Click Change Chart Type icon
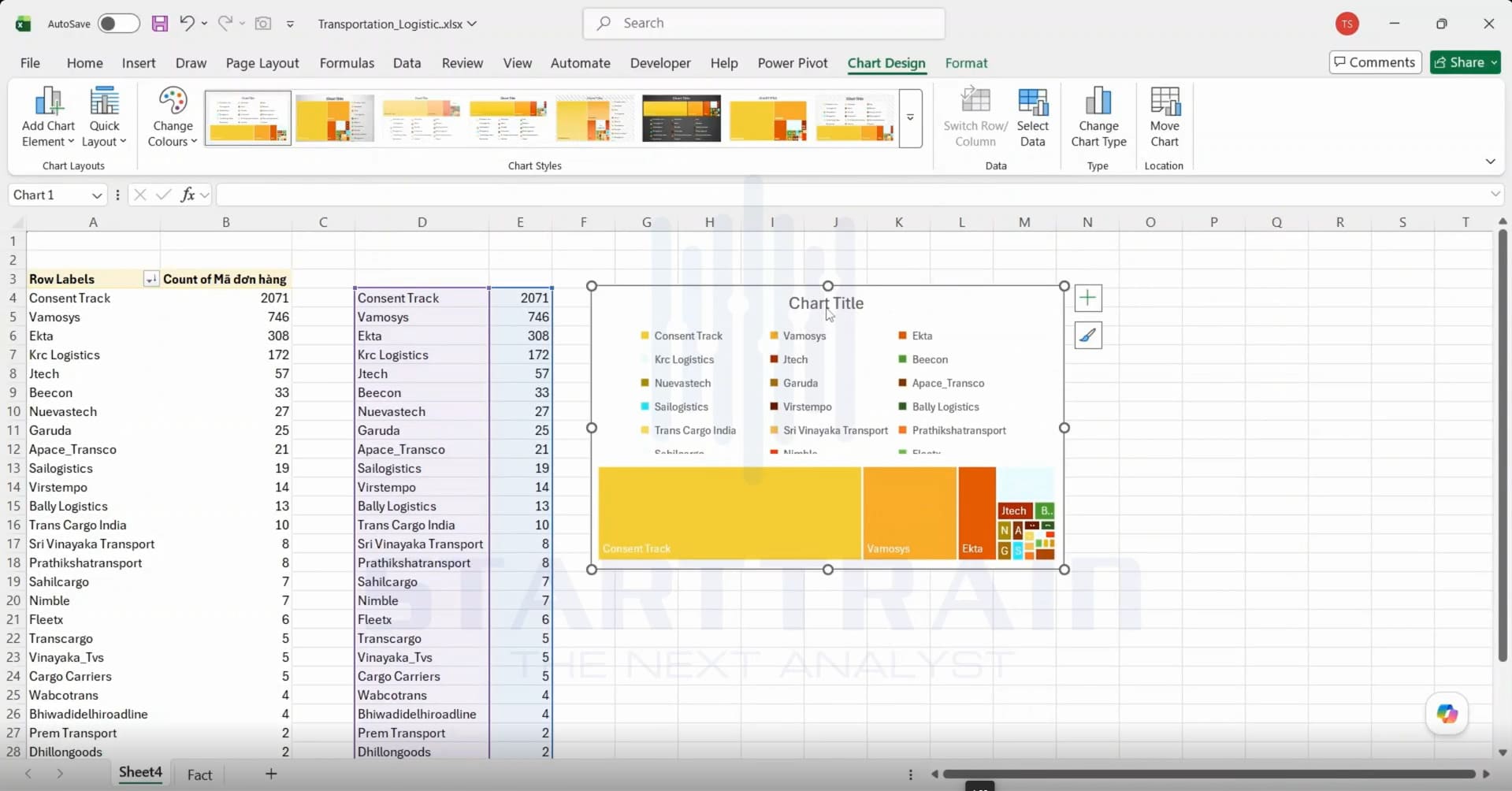Viewport: 1512px width, 791px height. (1098, 117)
